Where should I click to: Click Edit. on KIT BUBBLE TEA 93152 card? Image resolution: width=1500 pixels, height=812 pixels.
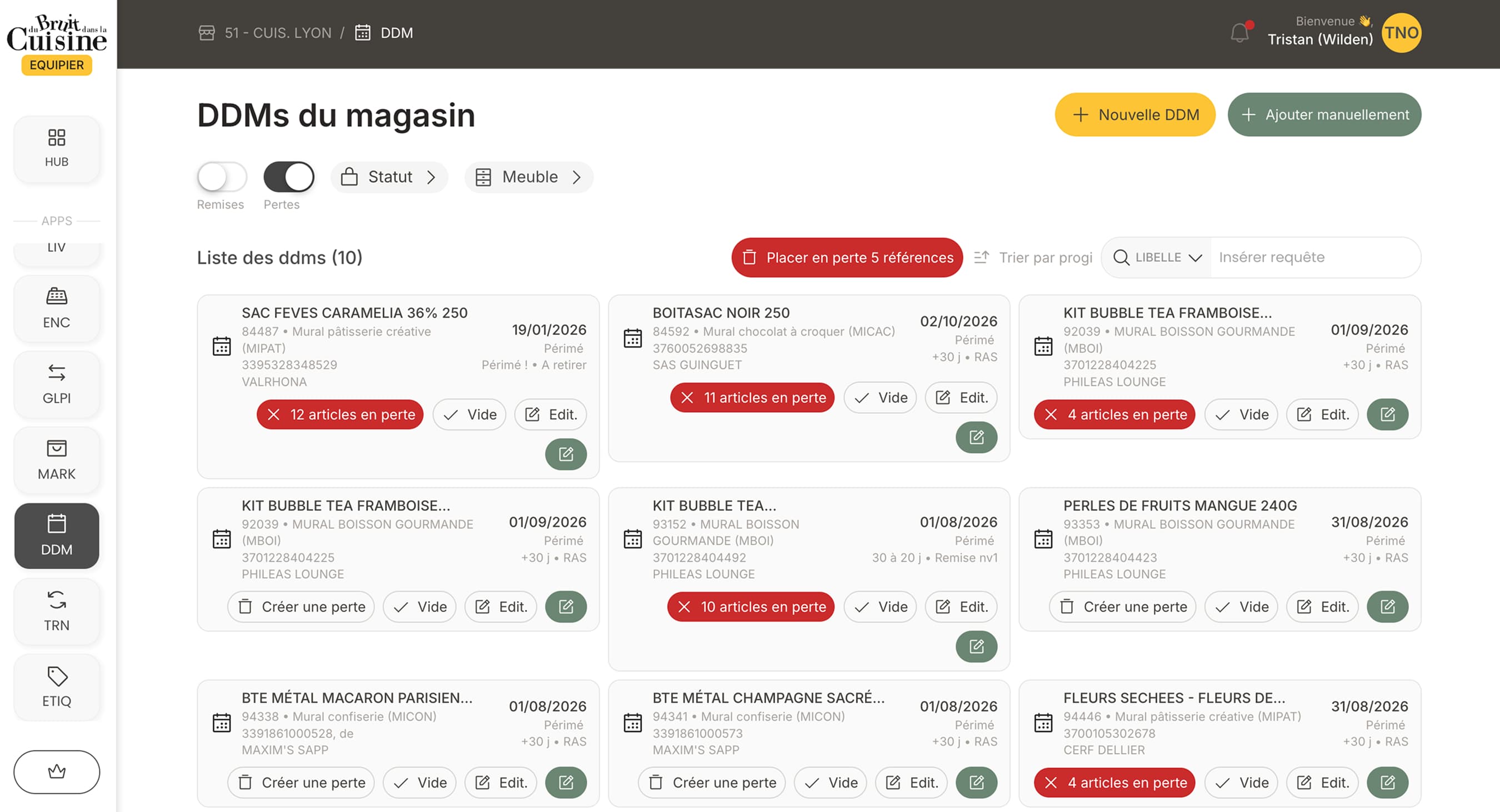(x=961, y=607)
